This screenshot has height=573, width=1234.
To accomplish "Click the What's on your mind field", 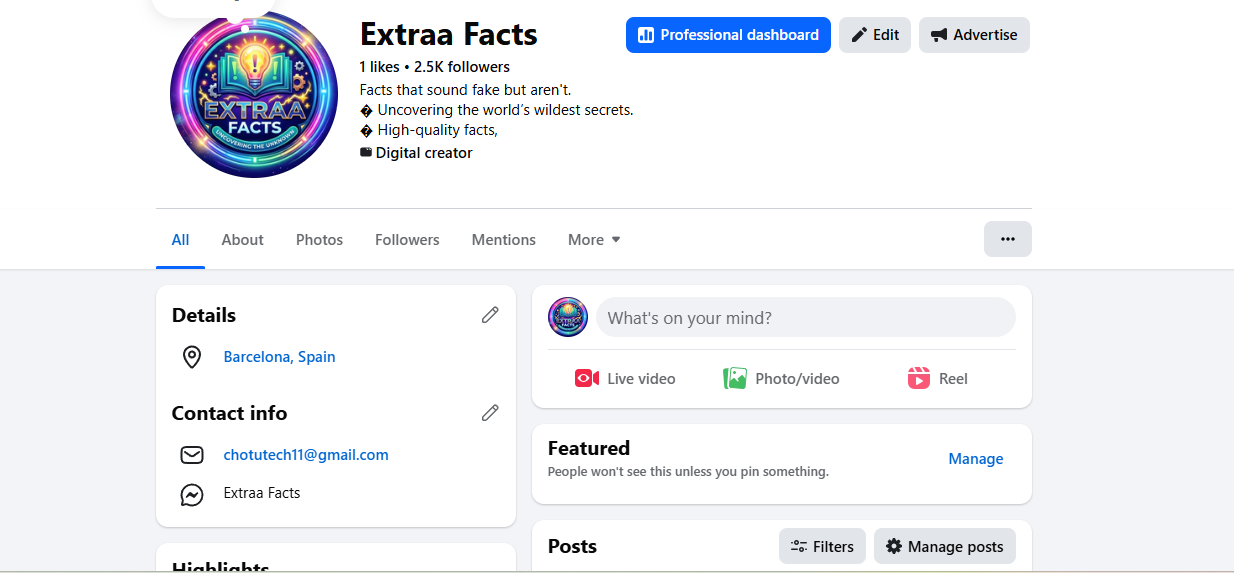I will pos(805,318).
